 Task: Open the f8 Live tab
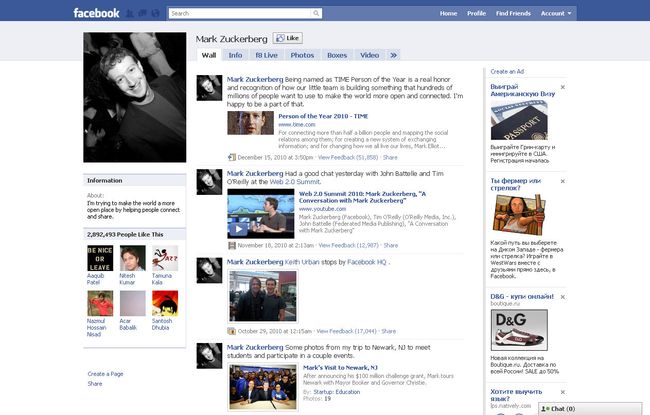(x=266, y=55)
